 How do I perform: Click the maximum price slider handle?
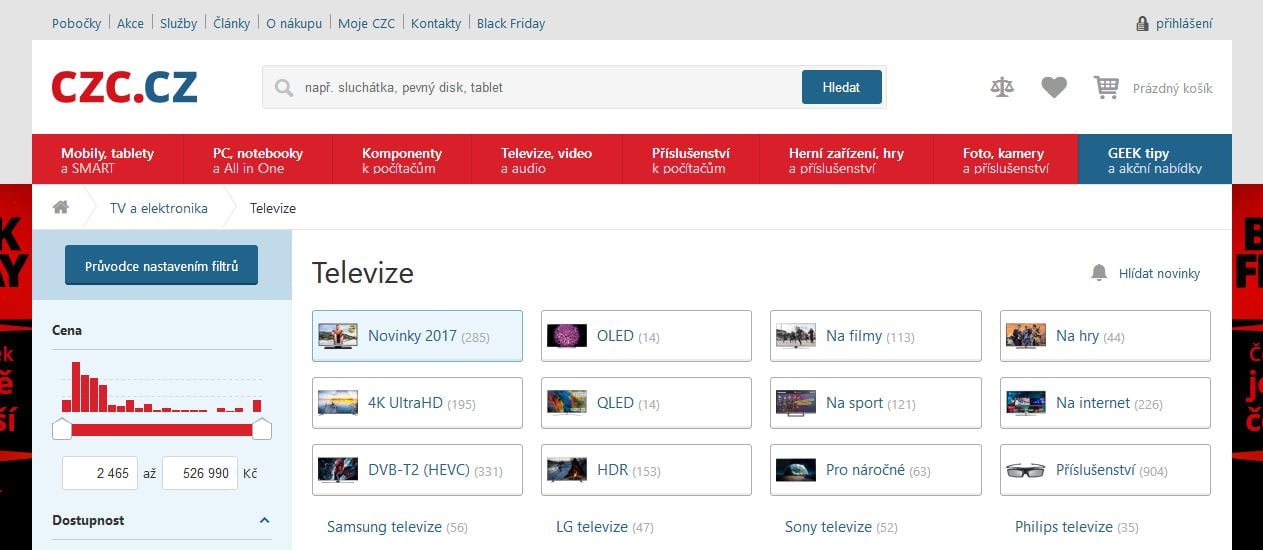click(x=262, y=429)
